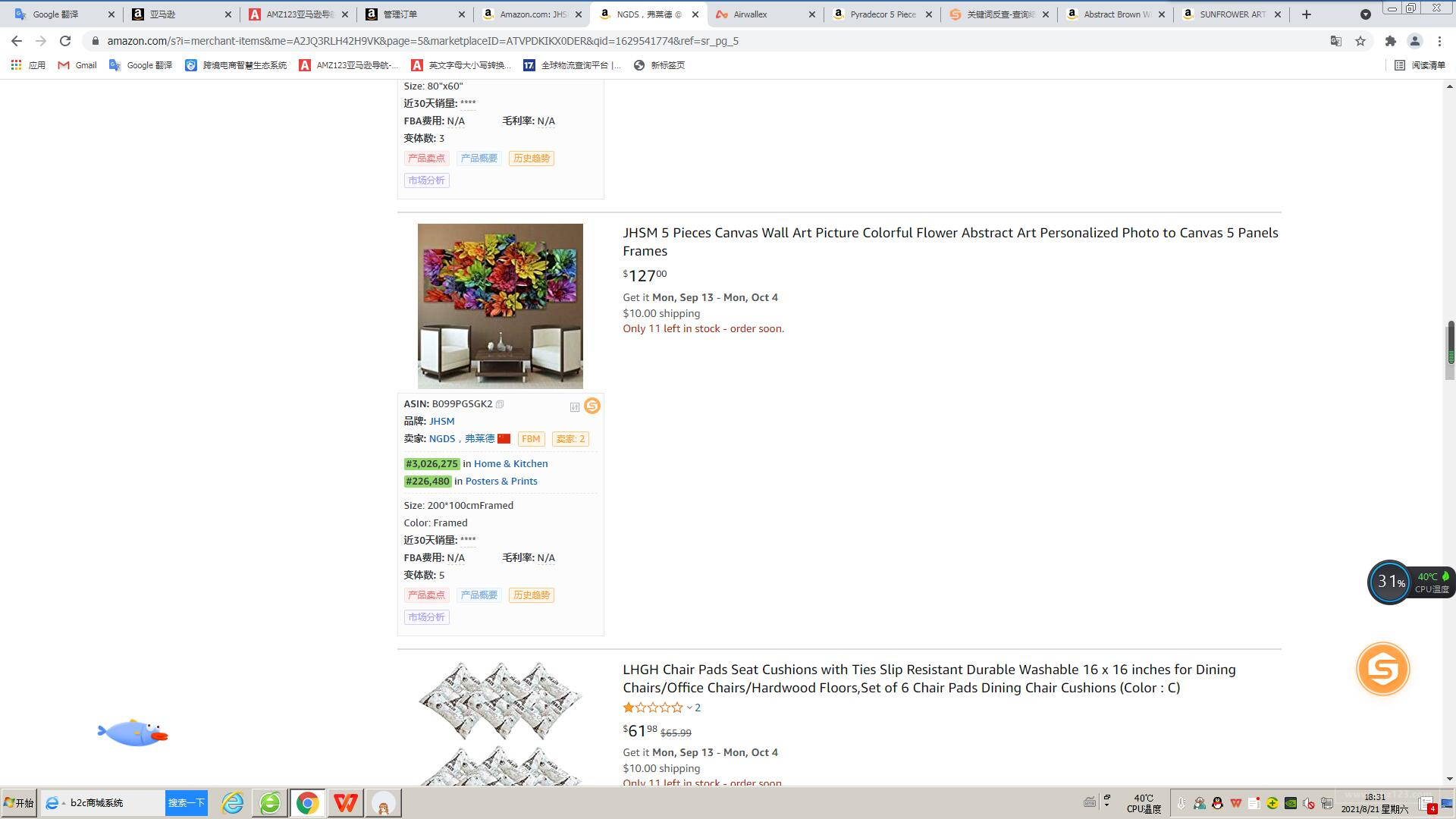This screenshot has width=1456, height=819.
Task: Copy the ASIN B099PGSGK2 with the copy icon
Action: coord(500,404)
